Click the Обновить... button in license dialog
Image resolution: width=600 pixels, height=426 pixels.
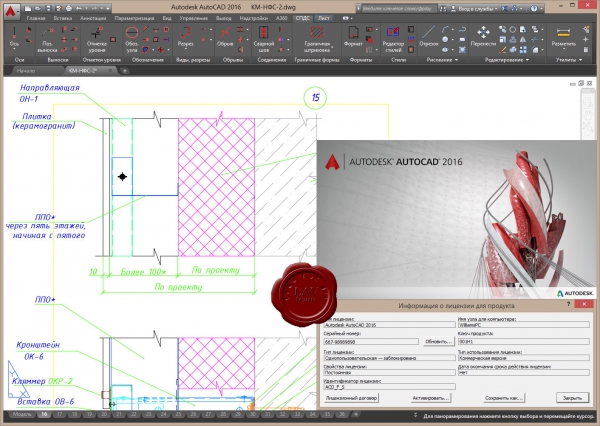[x=439, y=341]
